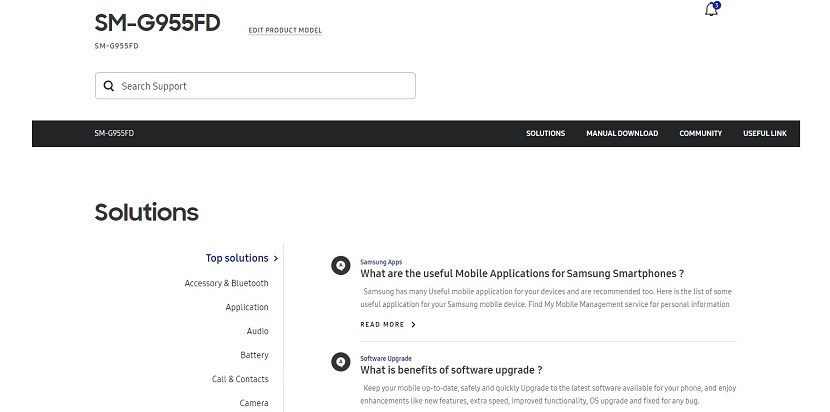Click the notification bell icon
Image resolution: width=830 pixels, height=412 pixels.
coord(711,10)
